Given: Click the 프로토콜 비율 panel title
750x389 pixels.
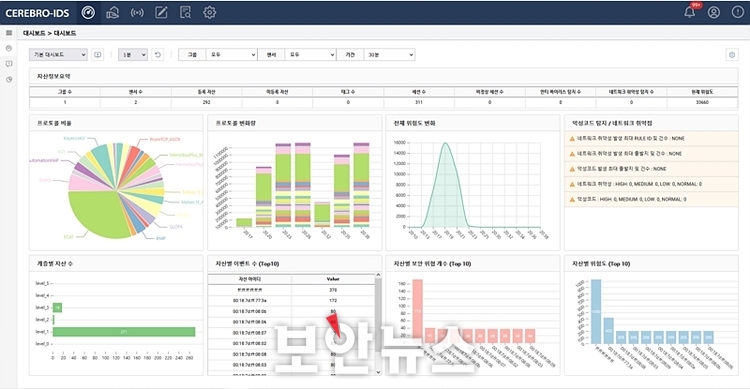Looking at the screenshot, I should click(54, 123).
